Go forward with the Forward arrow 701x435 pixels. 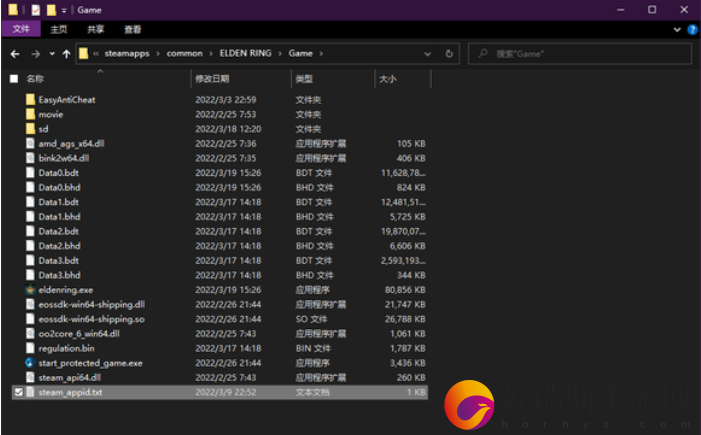tap(36, 54)
